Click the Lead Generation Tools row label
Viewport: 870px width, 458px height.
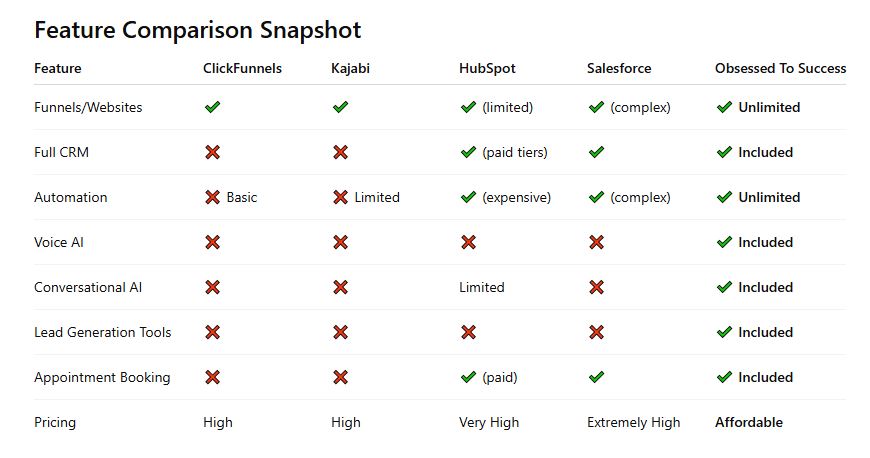(103, 332)
